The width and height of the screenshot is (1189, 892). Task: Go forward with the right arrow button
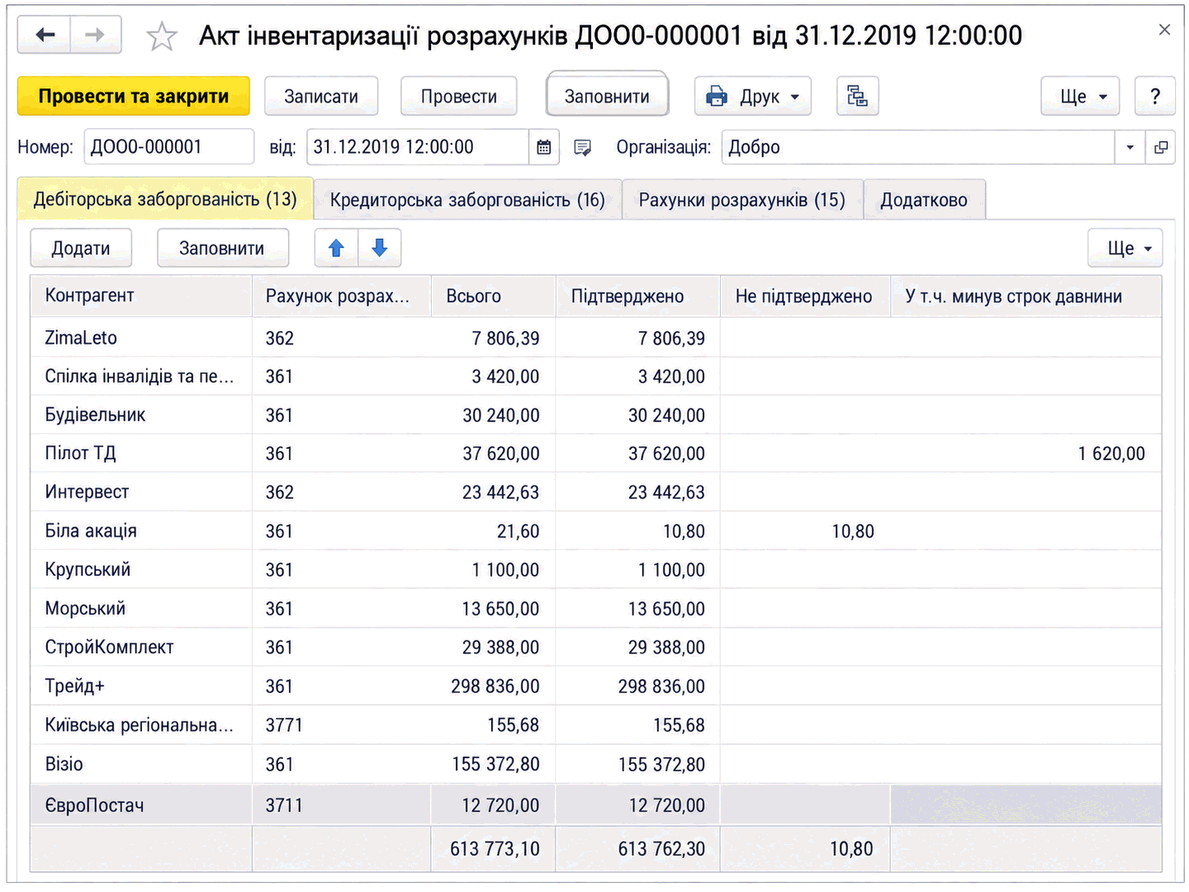(96, 35)
